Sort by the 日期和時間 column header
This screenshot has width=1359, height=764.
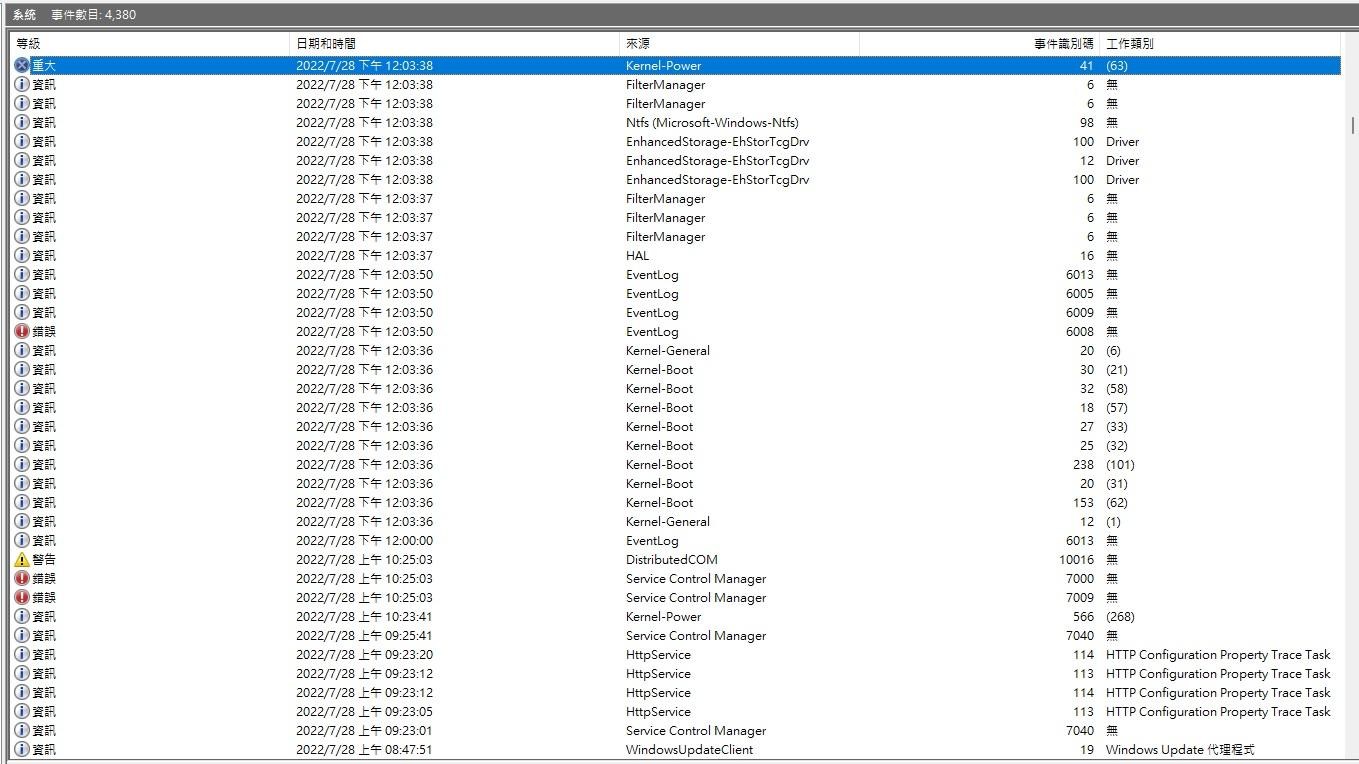tap(454, 44)
